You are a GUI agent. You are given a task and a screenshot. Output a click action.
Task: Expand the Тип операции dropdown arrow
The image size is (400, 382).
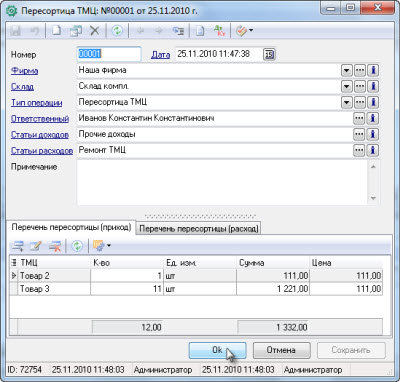[347, 102]
